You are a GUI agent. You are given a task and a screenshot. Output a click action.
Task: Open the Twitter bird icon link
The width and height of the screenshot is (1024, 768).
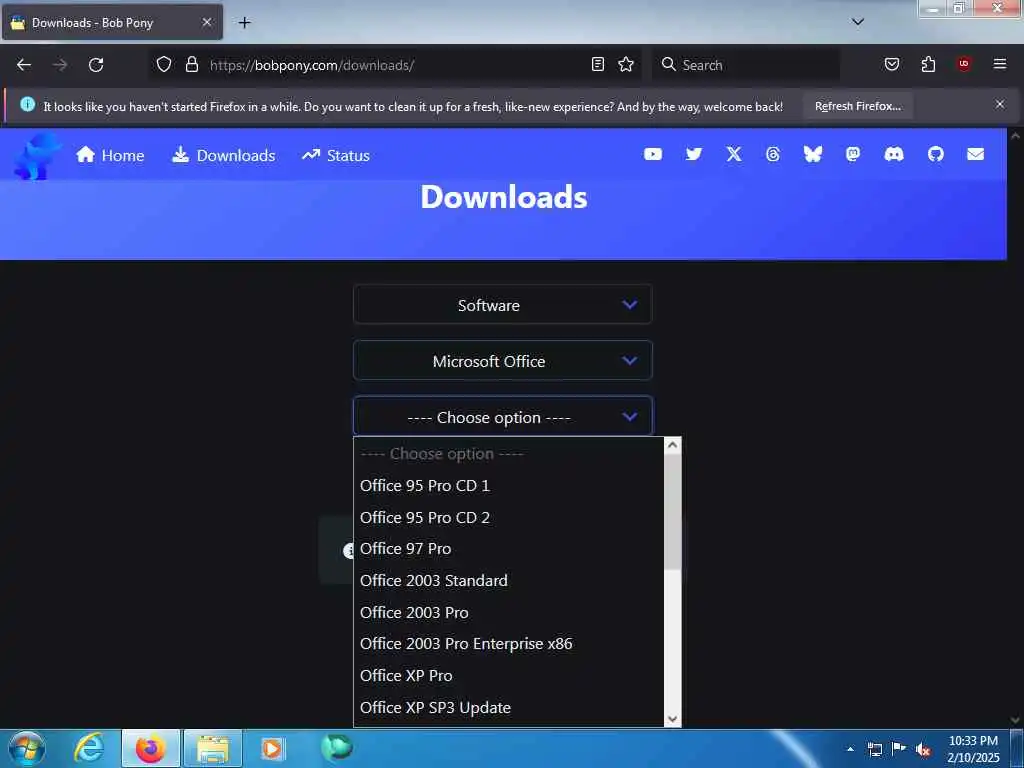pyautogui.click(x=694, y=154)
